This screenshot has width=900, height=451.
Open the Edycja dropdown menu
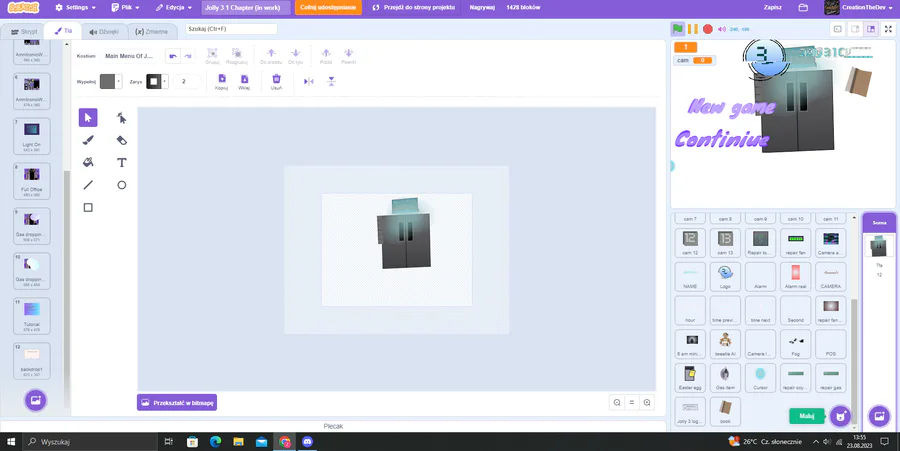tap(173, 7)
